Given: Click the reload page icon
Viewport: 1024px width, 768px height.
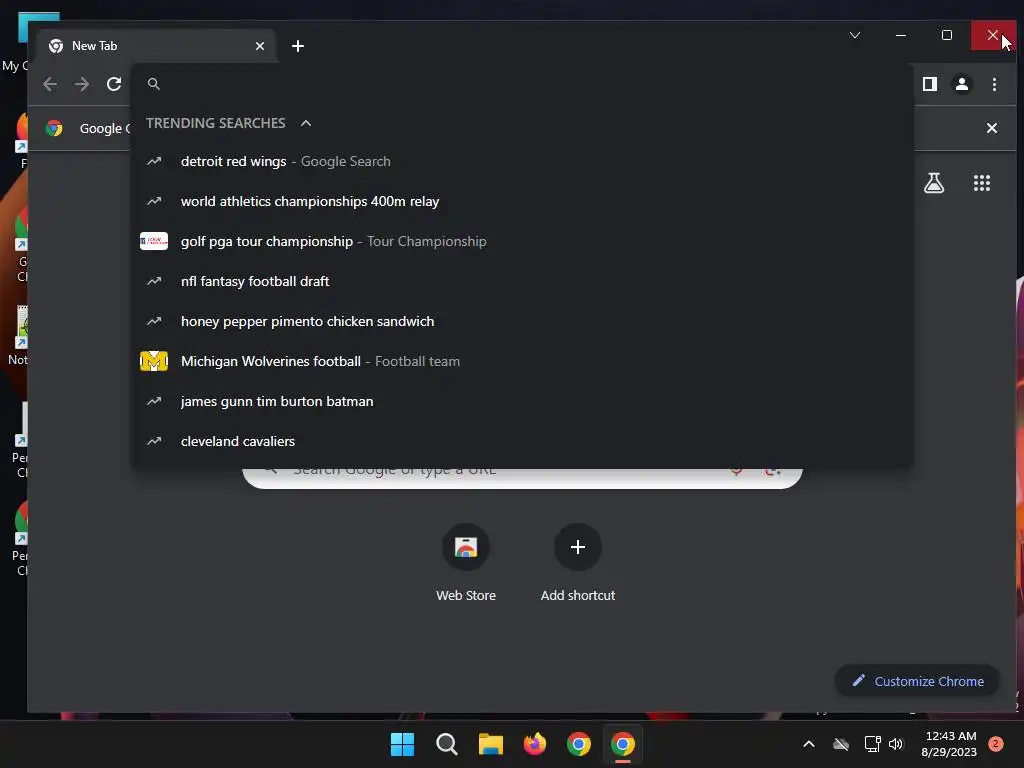Looking at the screenshot, I should coord(114,84).
